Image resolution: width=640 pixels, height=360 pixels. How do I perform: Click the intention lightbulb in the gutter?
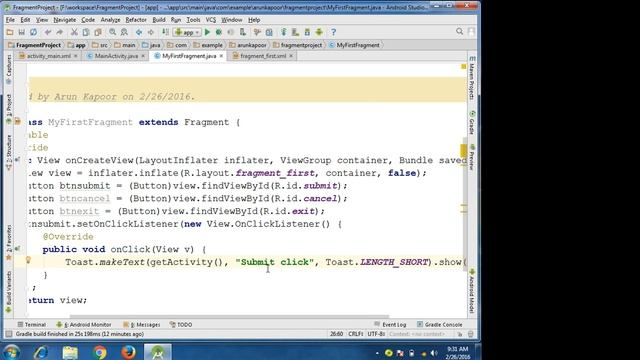(x=28, y=260)
